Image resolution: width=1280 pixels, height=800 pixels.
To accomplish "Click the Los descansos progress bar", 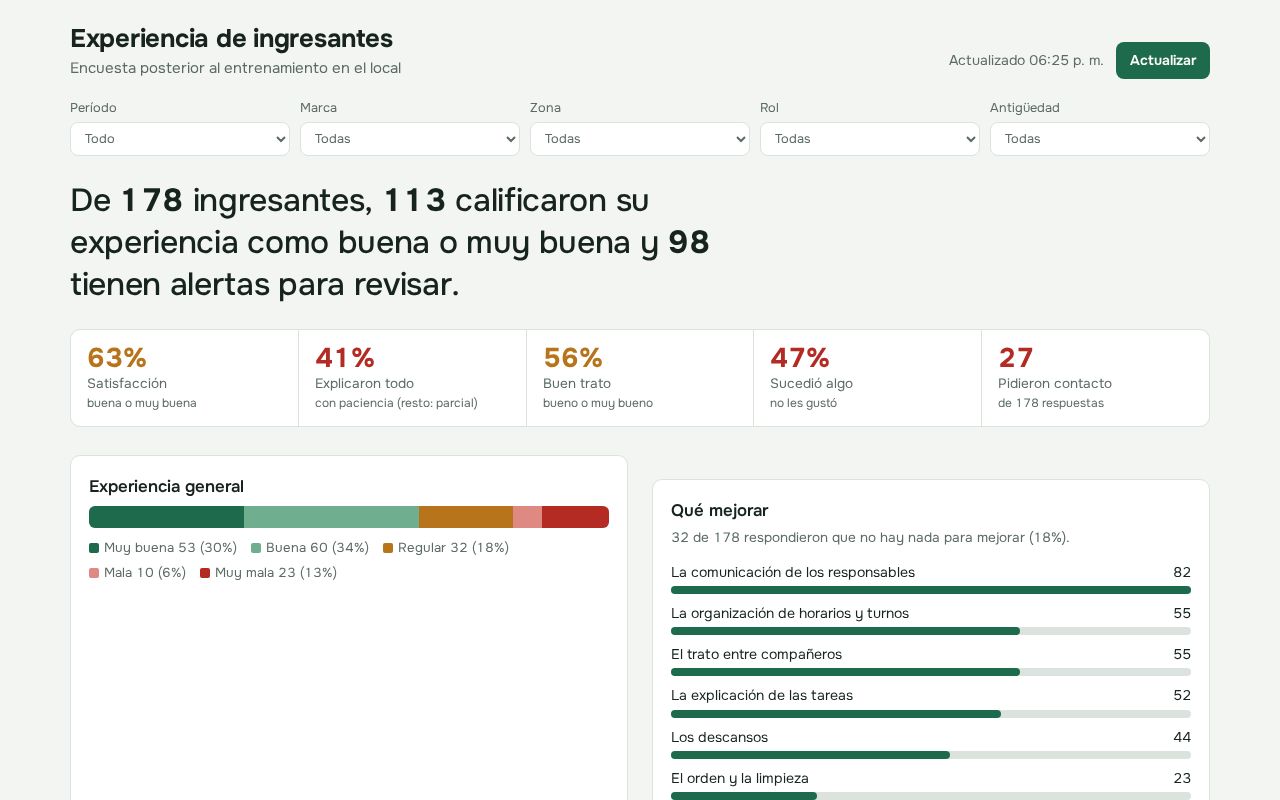I will click(931, 755).
